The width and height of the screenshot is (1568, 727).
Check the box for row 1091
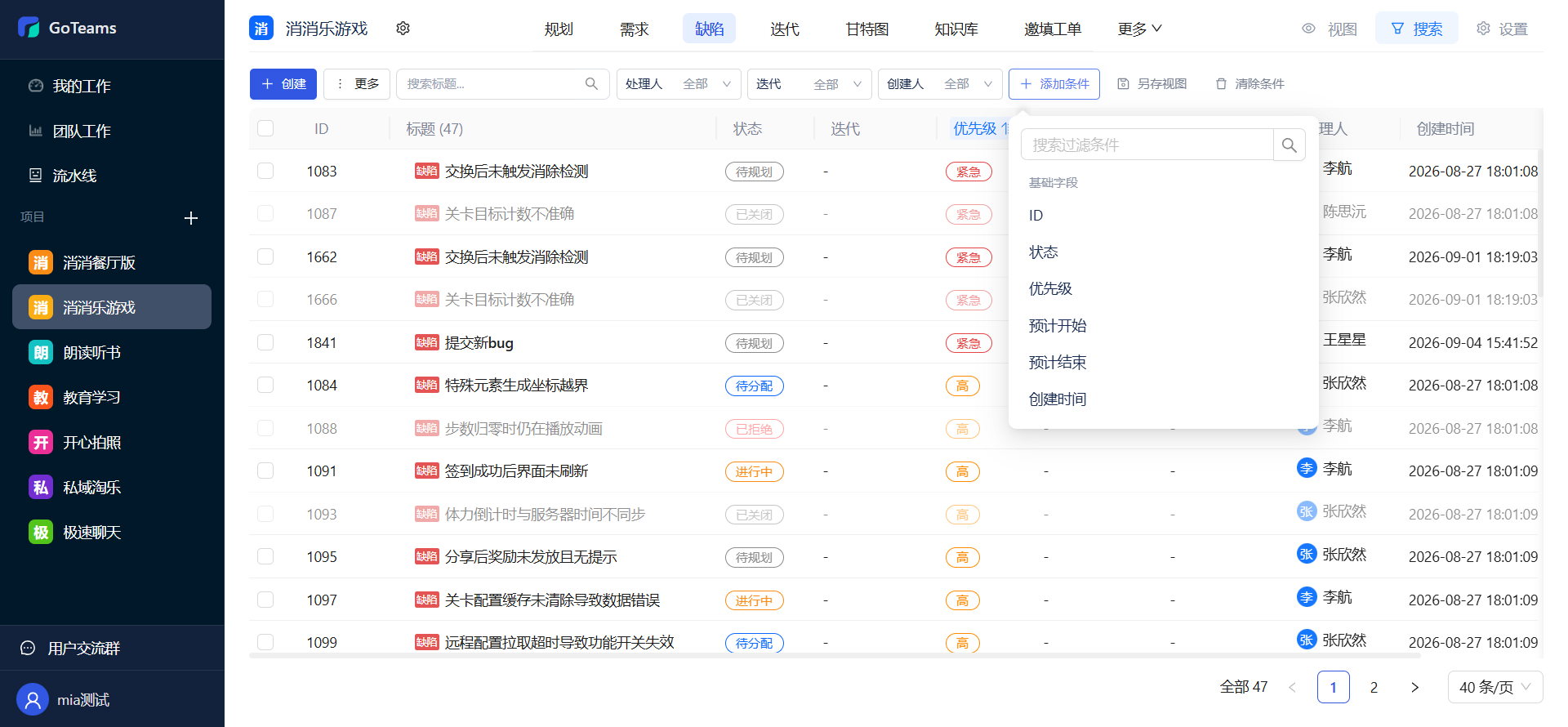265,471
